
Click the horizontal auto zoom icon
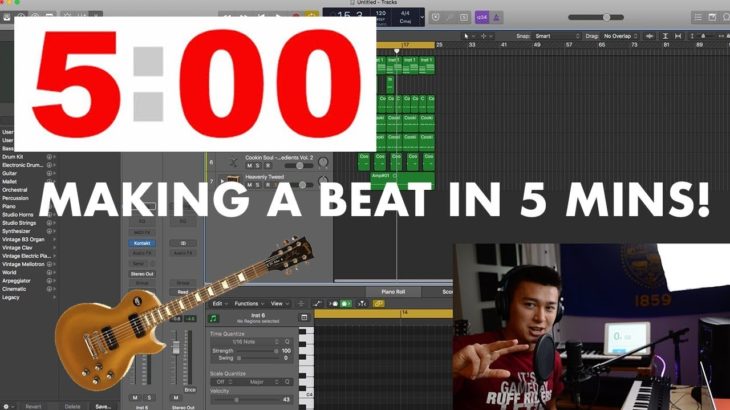(678, 36)
